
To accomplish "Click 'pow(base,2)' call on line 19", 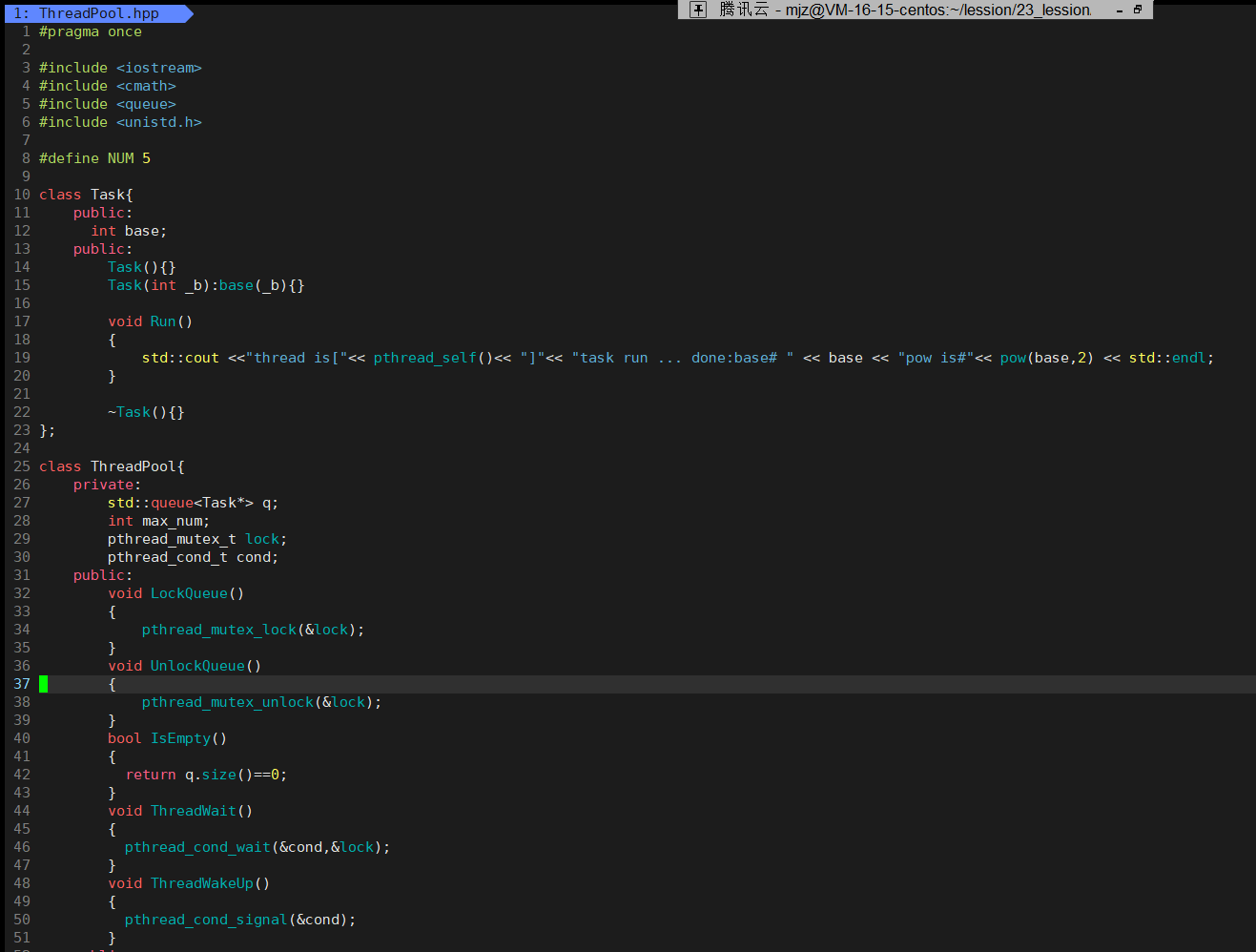I will coord(1047,358).
